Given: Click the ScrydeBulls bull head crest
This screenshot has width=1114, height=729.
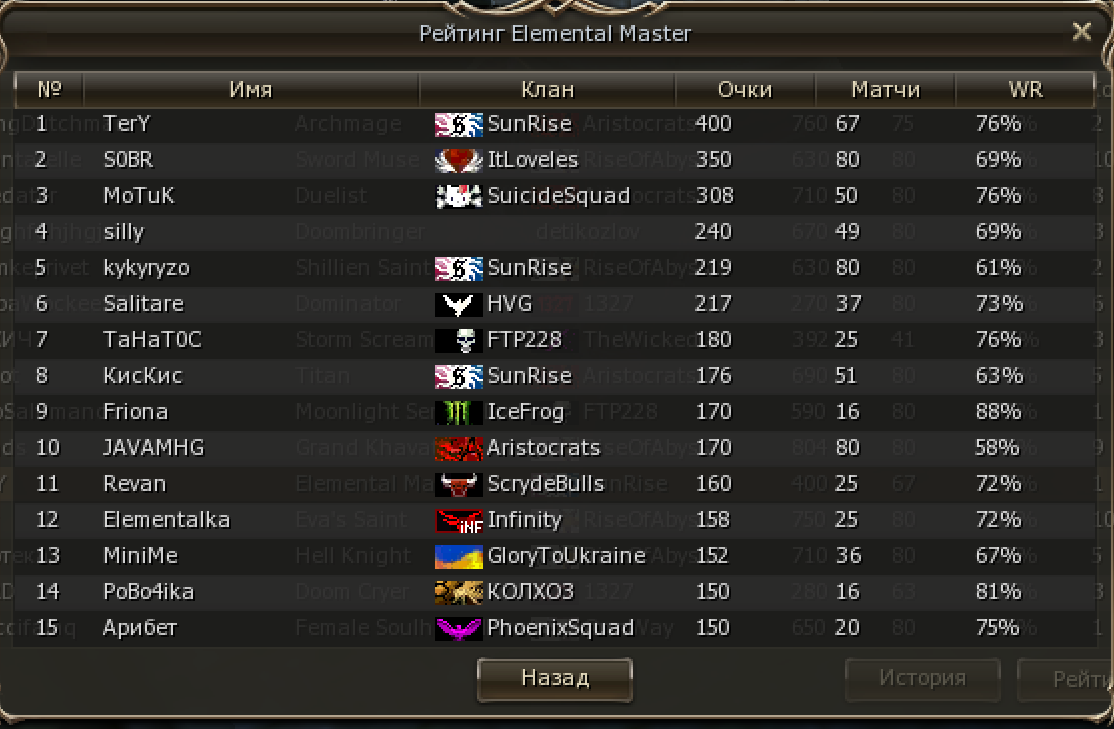Looking at the screenshot, I should [458, 485].
